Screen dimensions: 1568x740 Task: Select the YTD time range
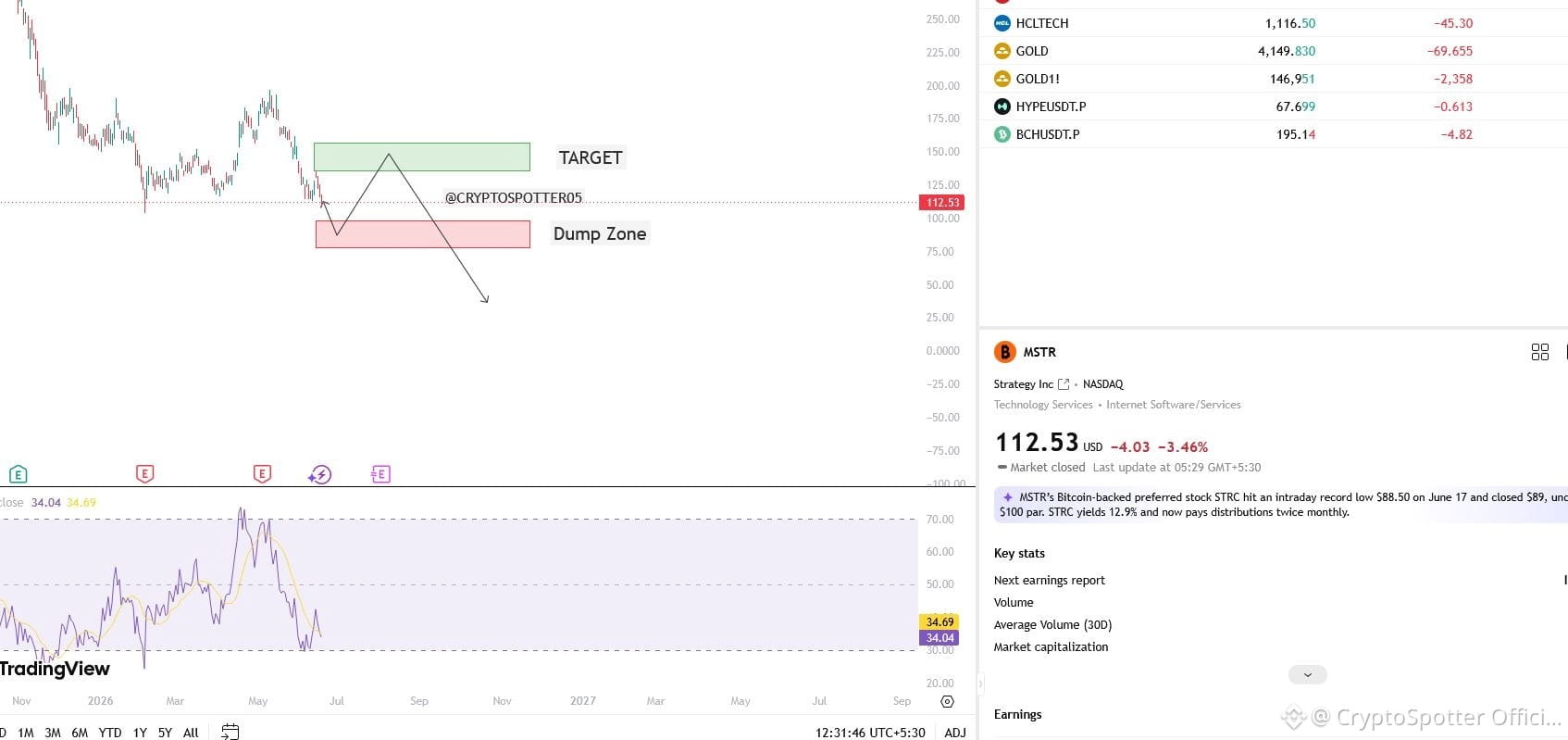[110, 733]
